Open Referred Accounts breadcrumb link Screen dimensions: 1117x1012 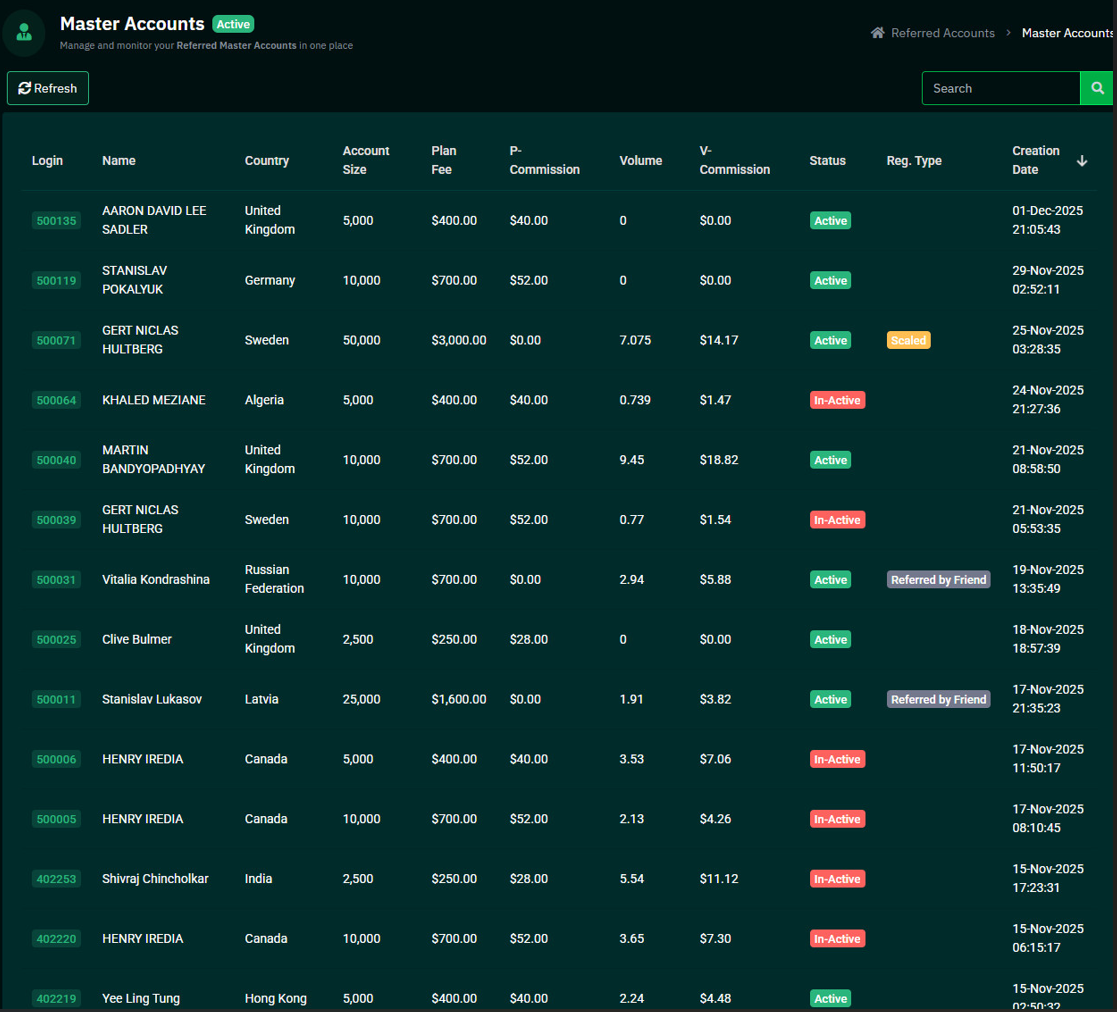(x=942, y=33)
